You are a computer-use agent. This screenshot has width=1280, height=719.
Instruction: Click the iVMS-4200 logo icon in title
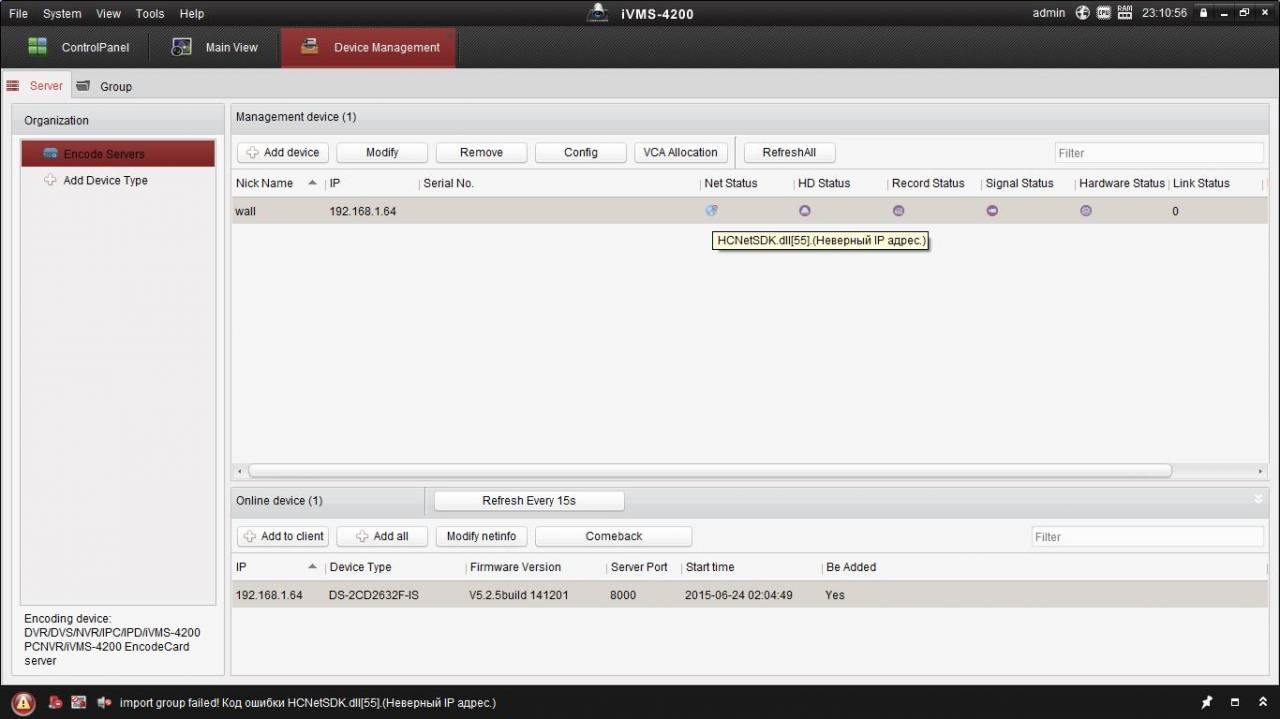(x=598, y=13)
